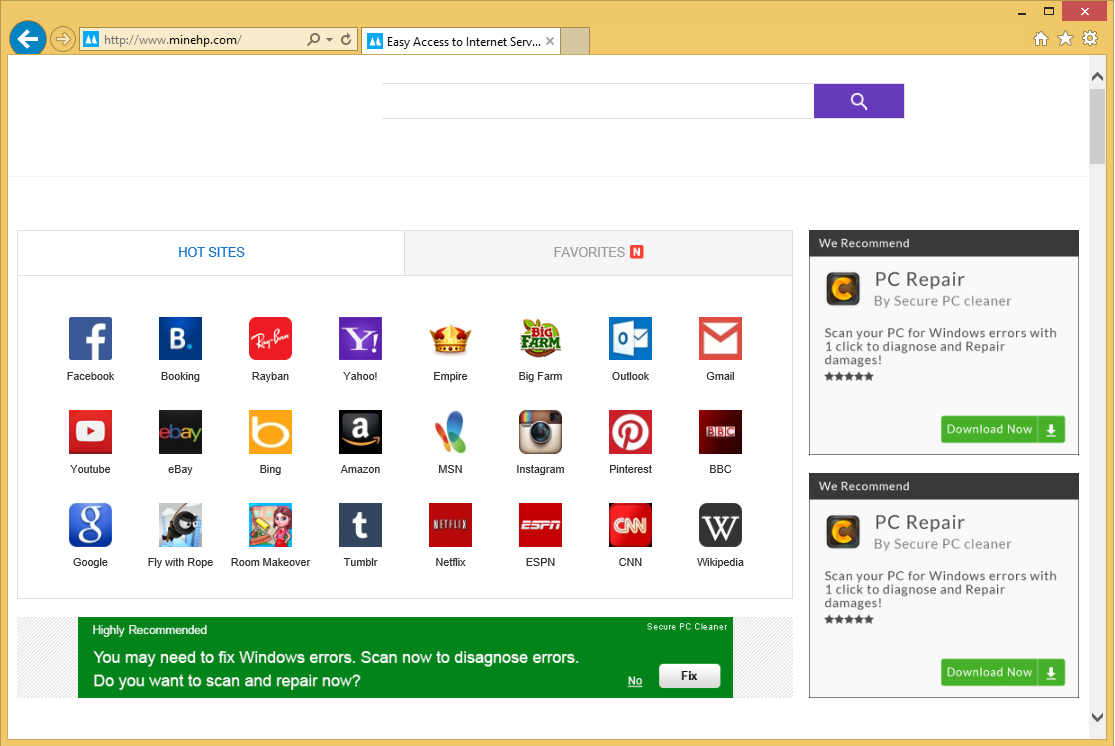Close the Easy Access browser tab
Image resolution: width=1115 pixels, height=746 pixels.
click(550, 41)
